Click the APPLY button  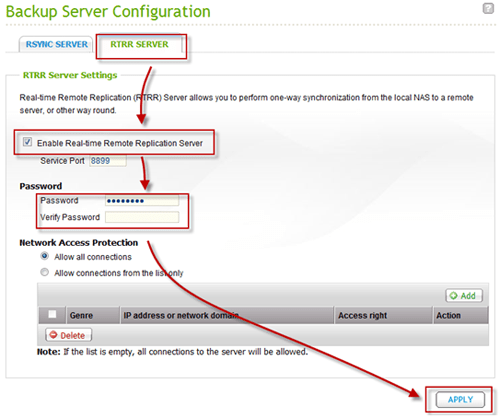[x=460, y=399]
